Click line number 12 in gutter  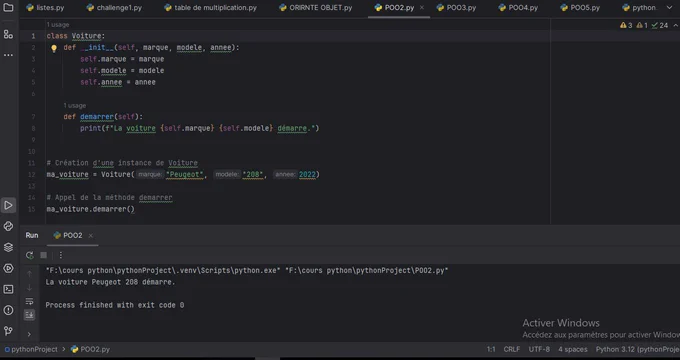tap(31, 174)
